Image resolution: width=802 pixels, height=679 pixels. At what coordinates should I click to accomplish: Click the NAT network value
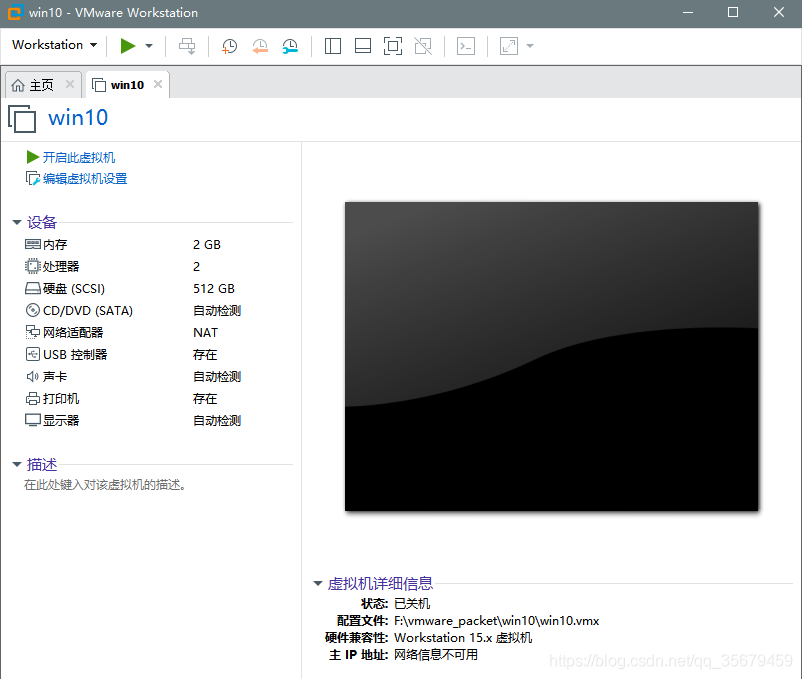(x=205, y=333)
